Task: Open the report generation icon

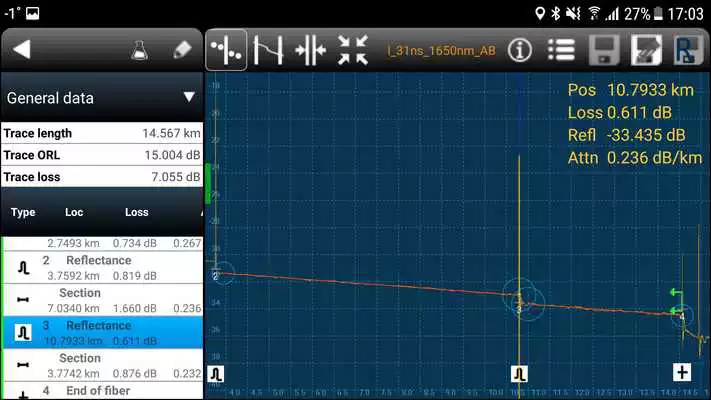Action: [688, 50]
